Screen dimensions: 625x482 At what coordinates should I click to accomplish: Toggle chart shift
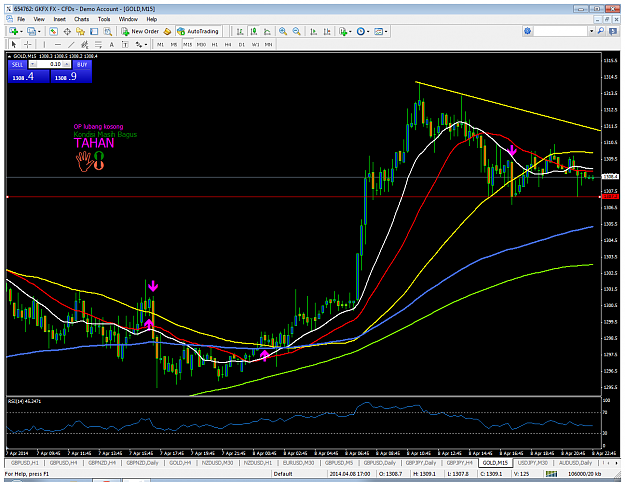point(327,31)
